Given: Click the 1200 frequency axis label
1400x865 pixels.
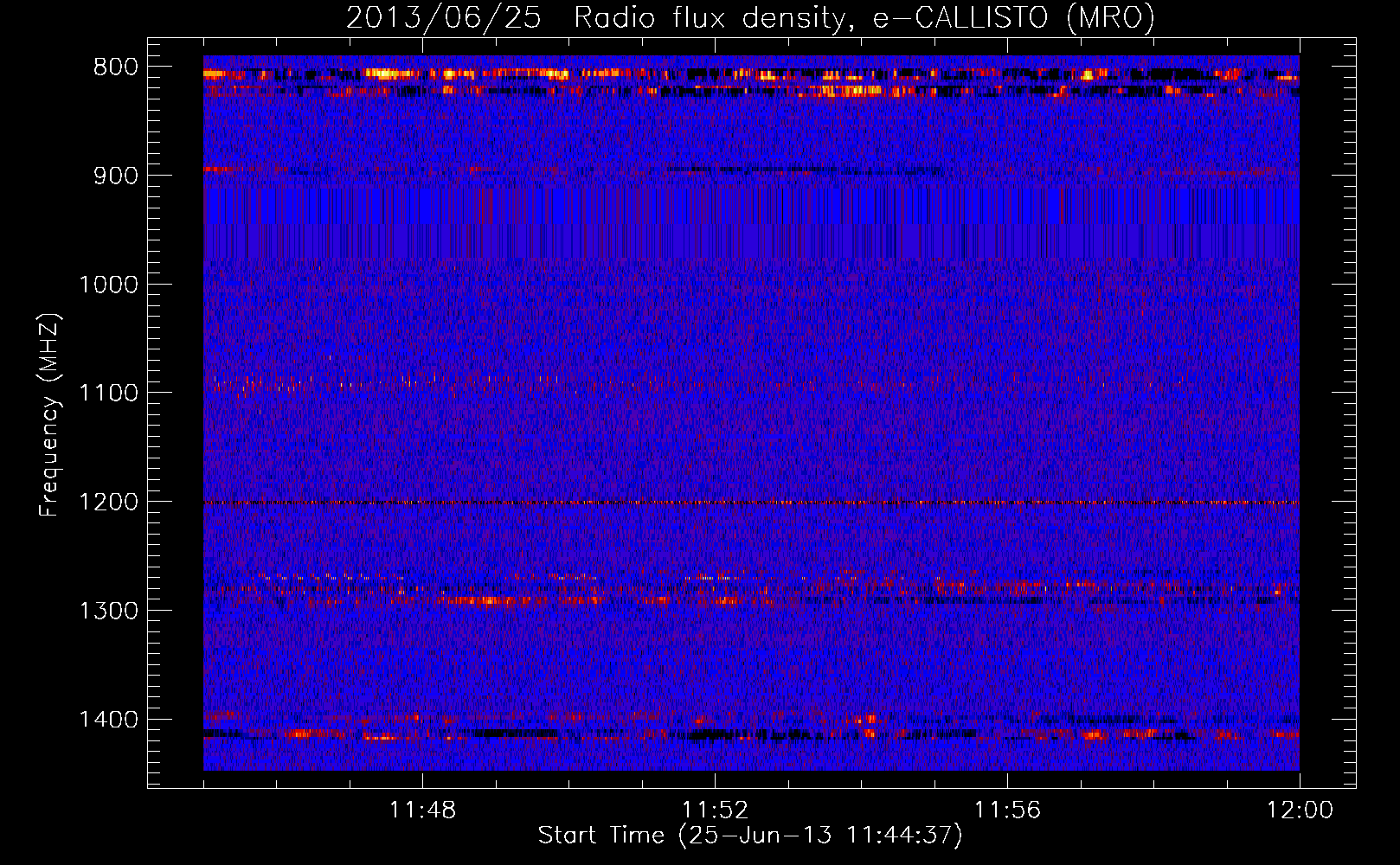Looking at the screenshot, I should point(109,503).
